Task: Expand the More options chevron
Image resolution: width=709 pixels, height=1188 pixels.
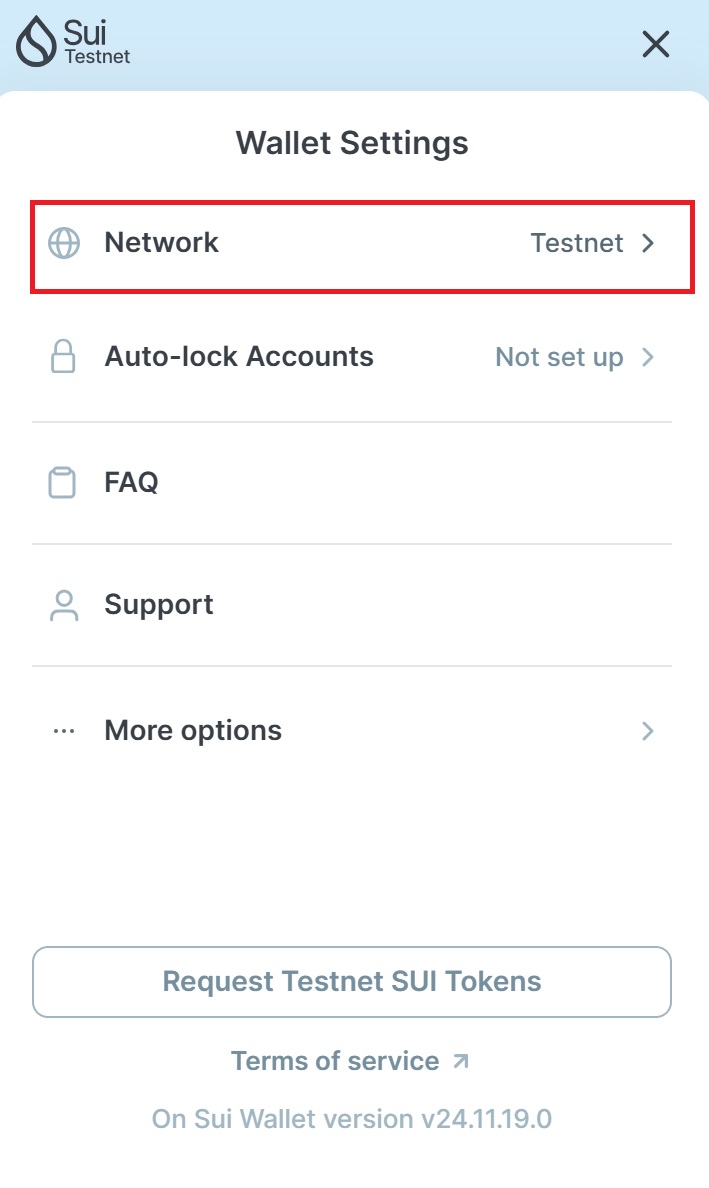Action: click(648, 731)
